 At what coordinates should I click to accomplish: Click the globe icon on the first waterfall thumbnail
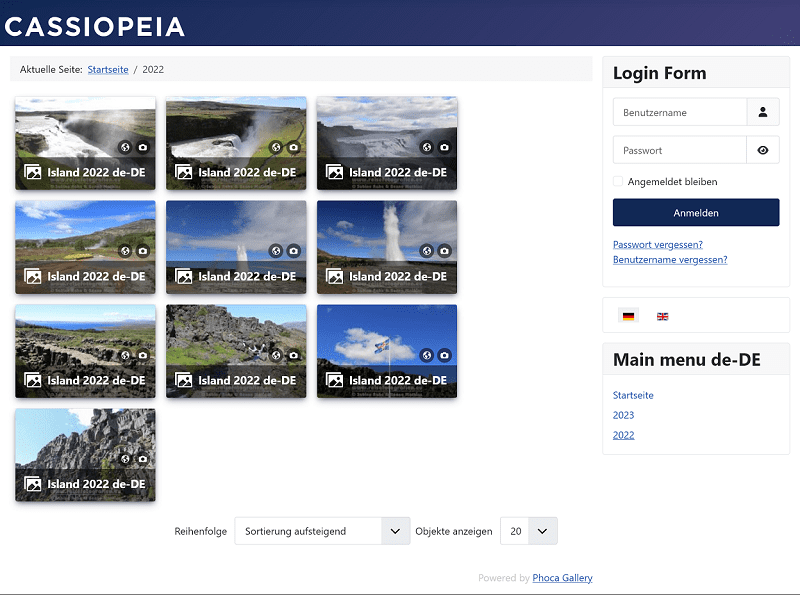tap(124, 147)
